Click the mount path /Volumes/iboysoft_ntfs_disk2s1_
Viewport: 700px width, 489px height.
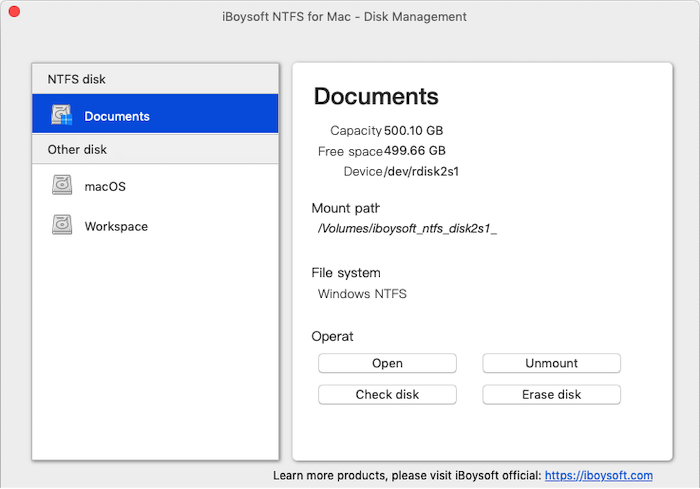[407, 229]
